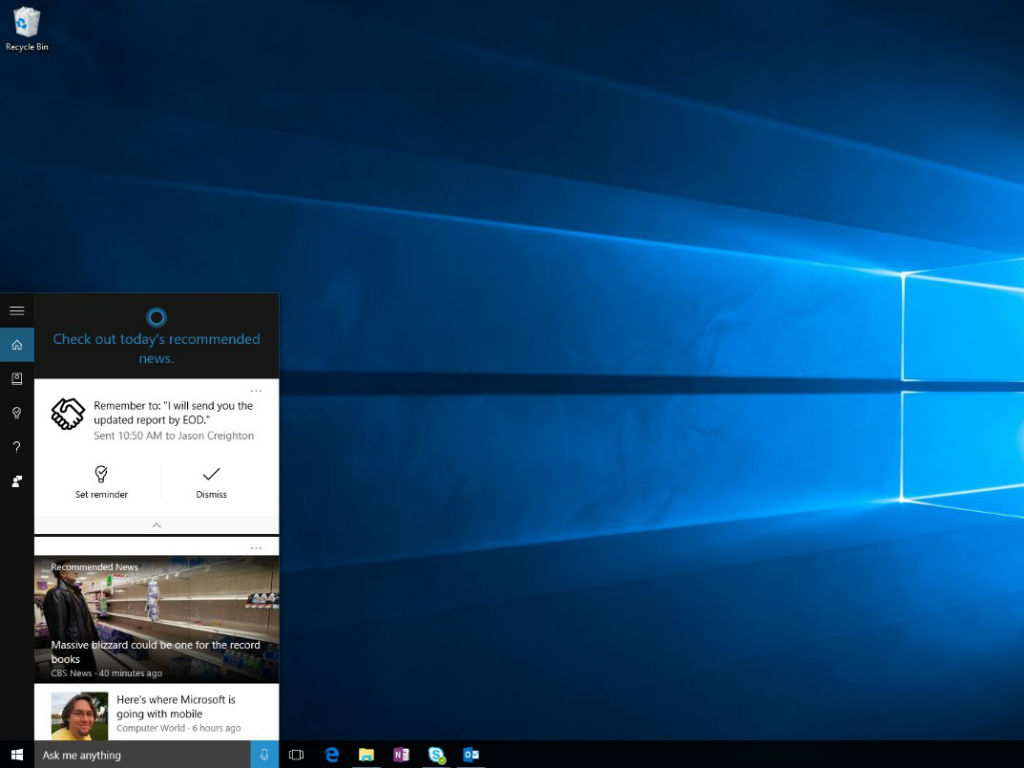Open Cortana Feedback icon in sidebar
The width and height of the screenshot is (1024, 768).
[17, 481]
